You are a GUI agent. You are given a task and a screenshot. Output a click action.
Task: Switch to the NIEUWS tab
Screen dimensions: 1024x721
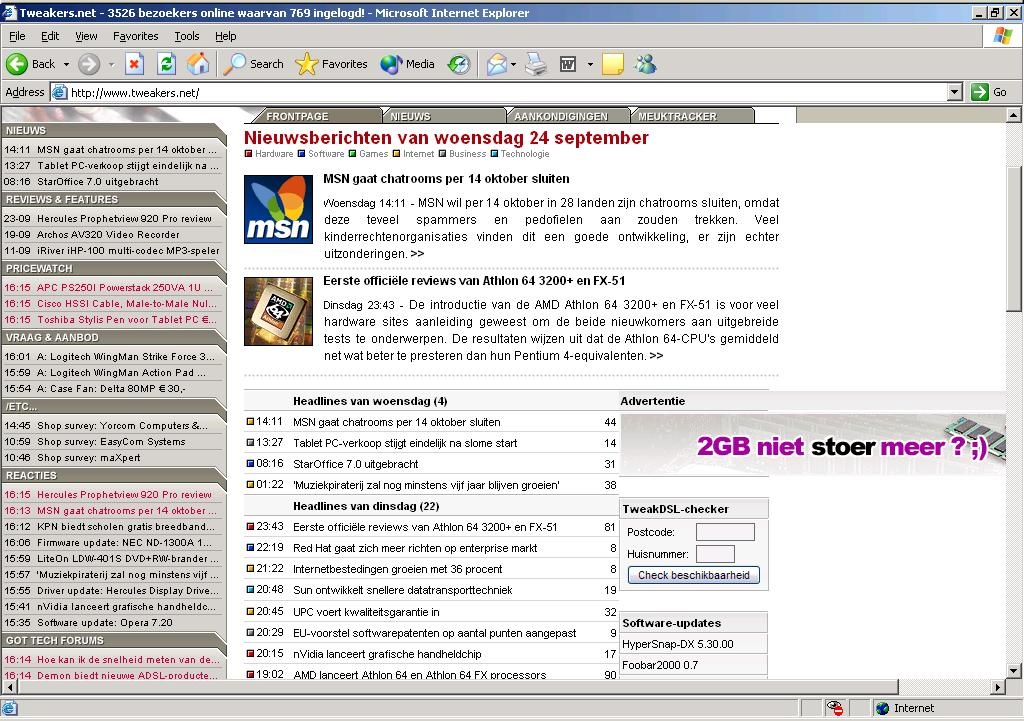pyautogui.click(x=444, y=116)
